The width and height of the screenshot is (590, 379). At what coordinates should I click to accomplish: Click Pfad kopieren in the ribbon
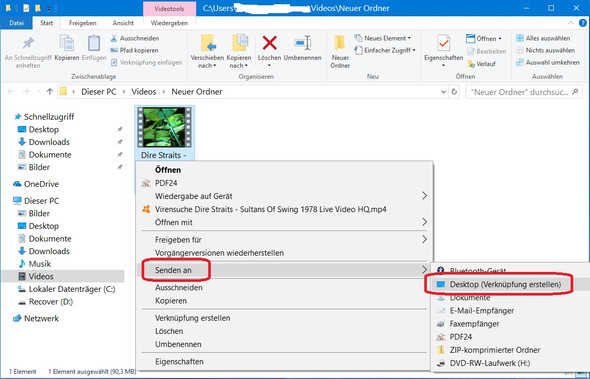(x=134, y=50)
